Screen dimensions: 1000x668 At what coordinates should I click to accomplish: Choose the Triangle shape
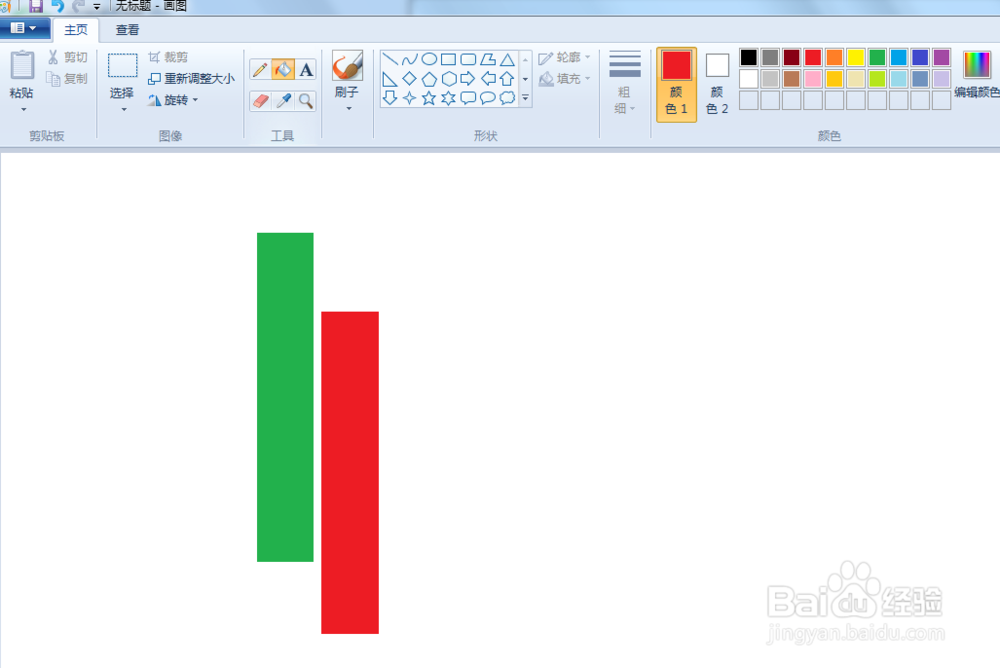tap(507, 59)
